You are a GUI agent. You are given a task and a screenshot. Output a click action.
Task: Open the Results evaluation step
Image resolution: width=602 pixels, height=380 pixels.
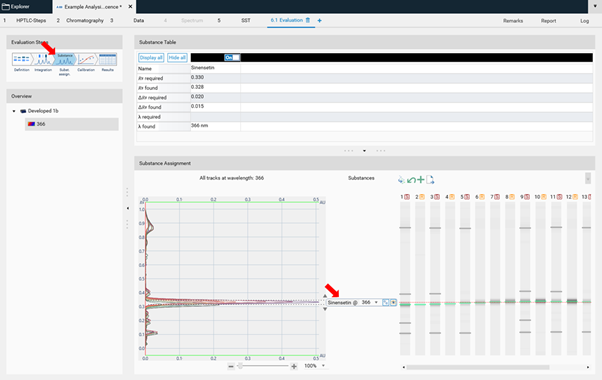tap(108, 59)
